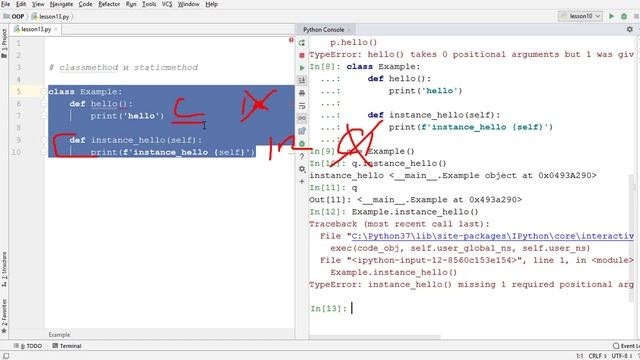The height and width of the screenshot is (360, 640).
Task: Open the Tools menu
Action: pyautogui.click(x=149, y=4)
